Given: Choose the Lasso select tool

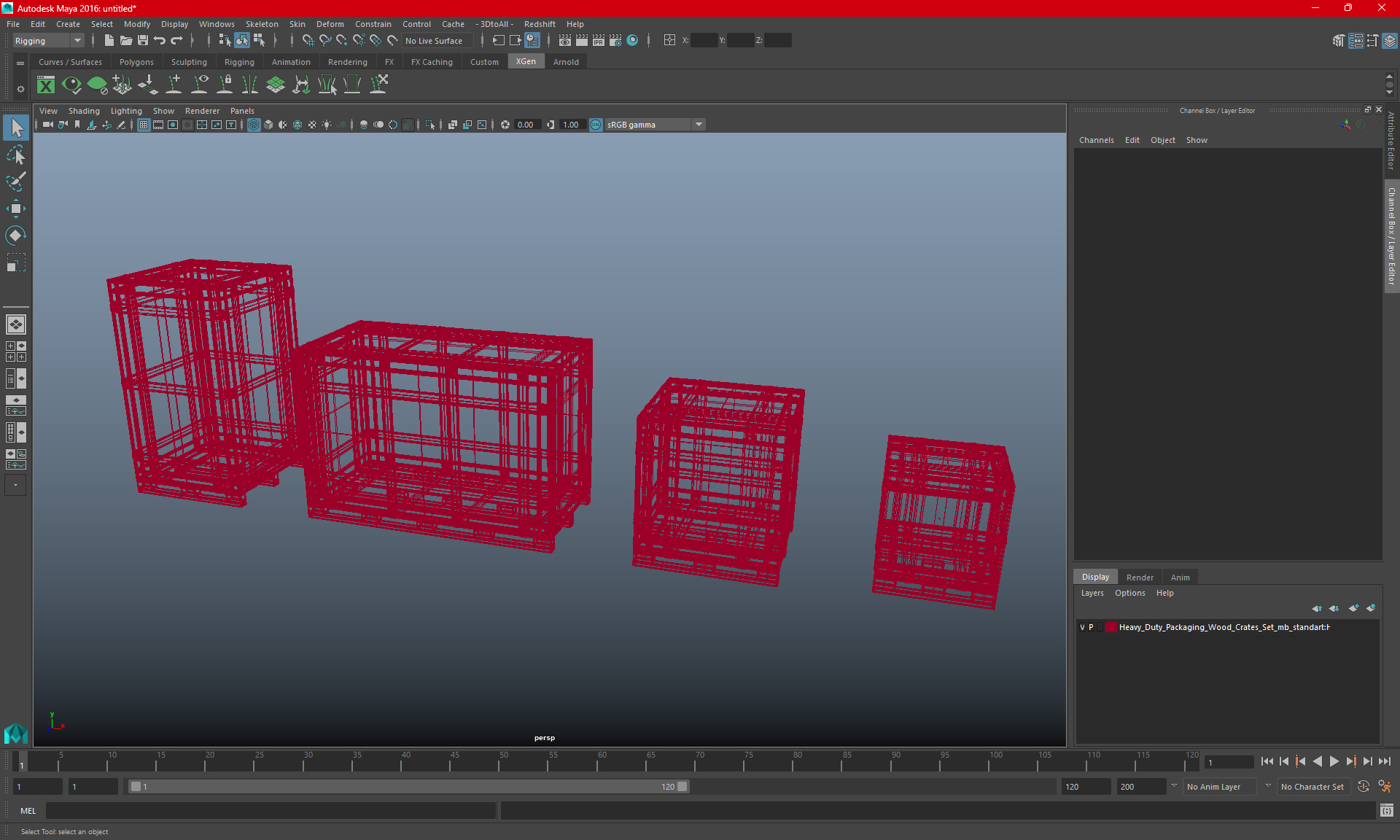Looking at the screenshot, I should click(x=15, y=155).
